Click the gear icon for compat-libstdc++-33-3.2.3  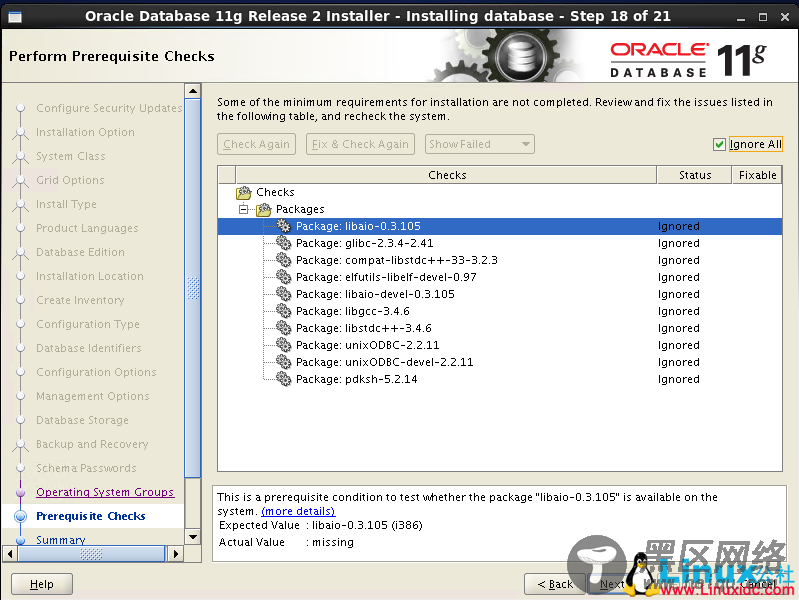coord(283,260)
